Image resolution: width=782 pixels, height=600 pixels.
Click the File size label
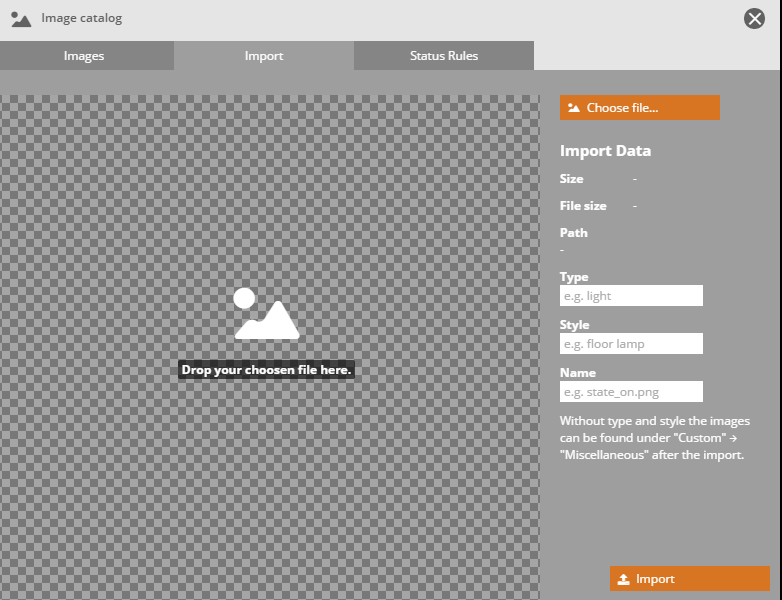[583, 206]
